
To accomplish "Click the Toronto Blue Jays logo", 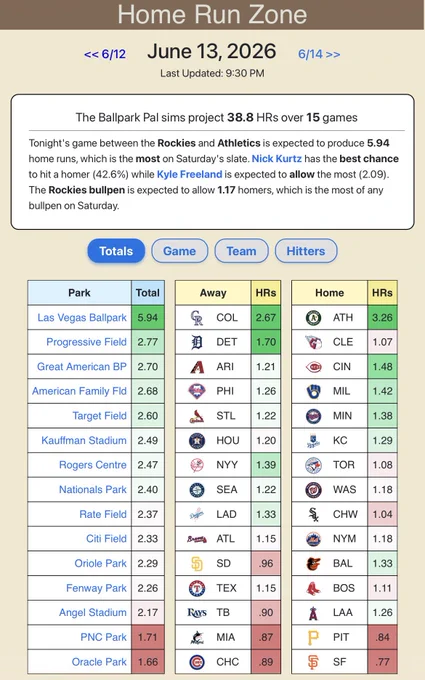I will pos(313,465).
